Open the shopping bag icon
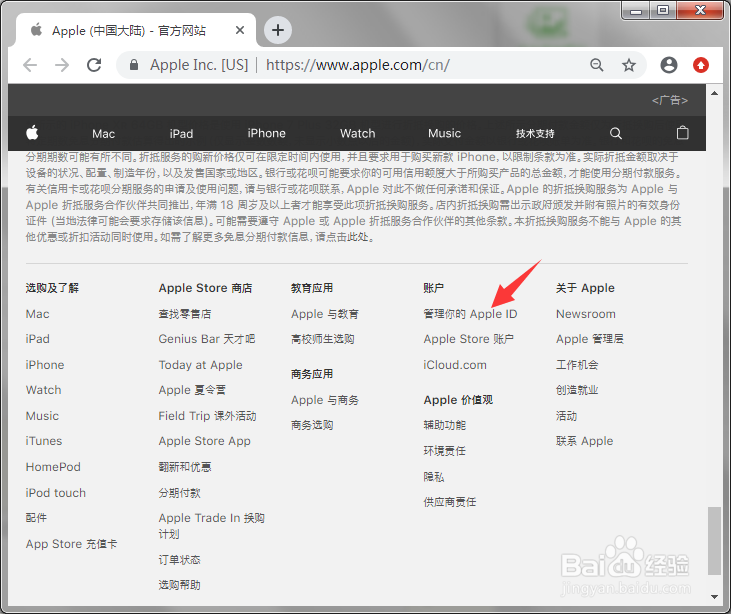The height and width of the screenshot is (614, 731). click(683, 133)
